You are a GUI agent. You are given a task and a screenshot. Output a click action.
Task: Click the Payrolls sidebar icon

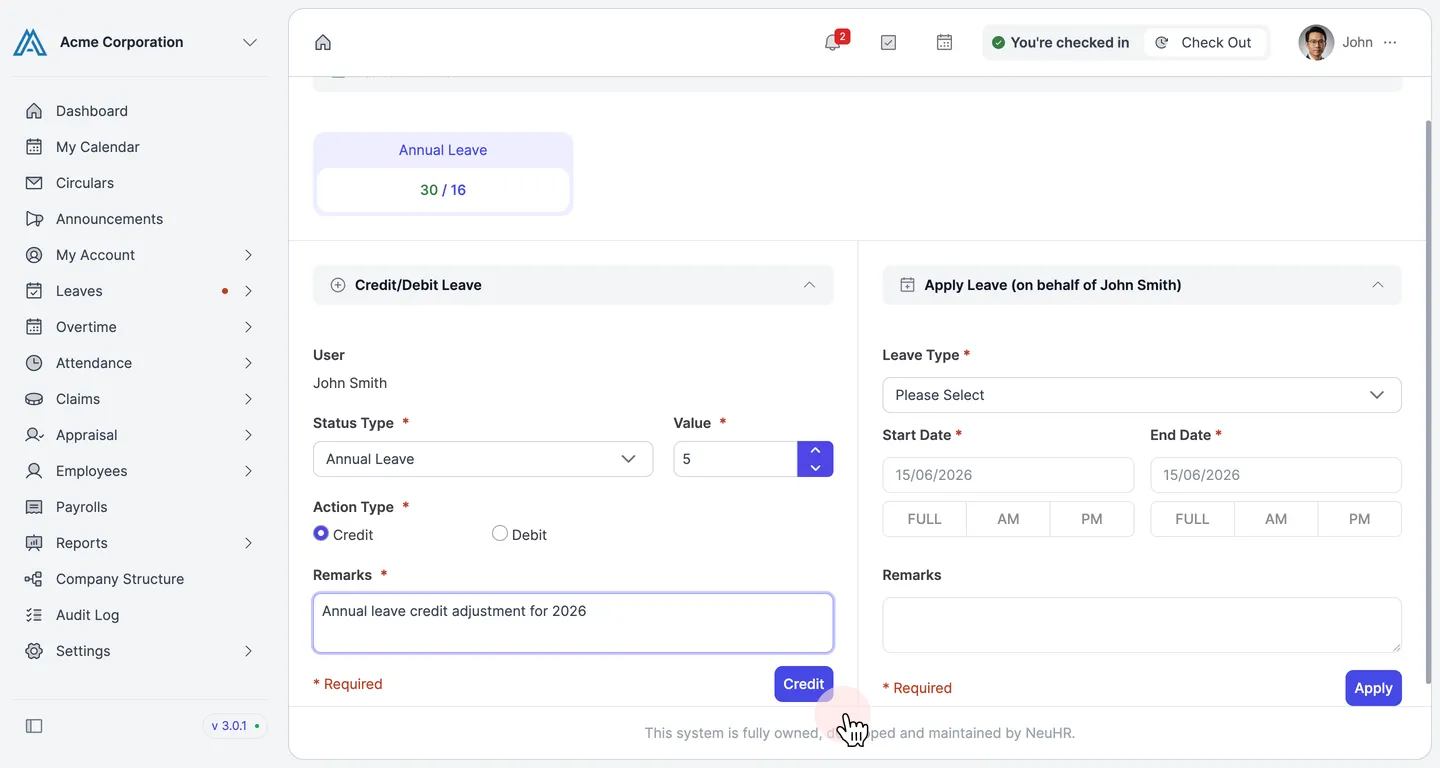point(34,507)
